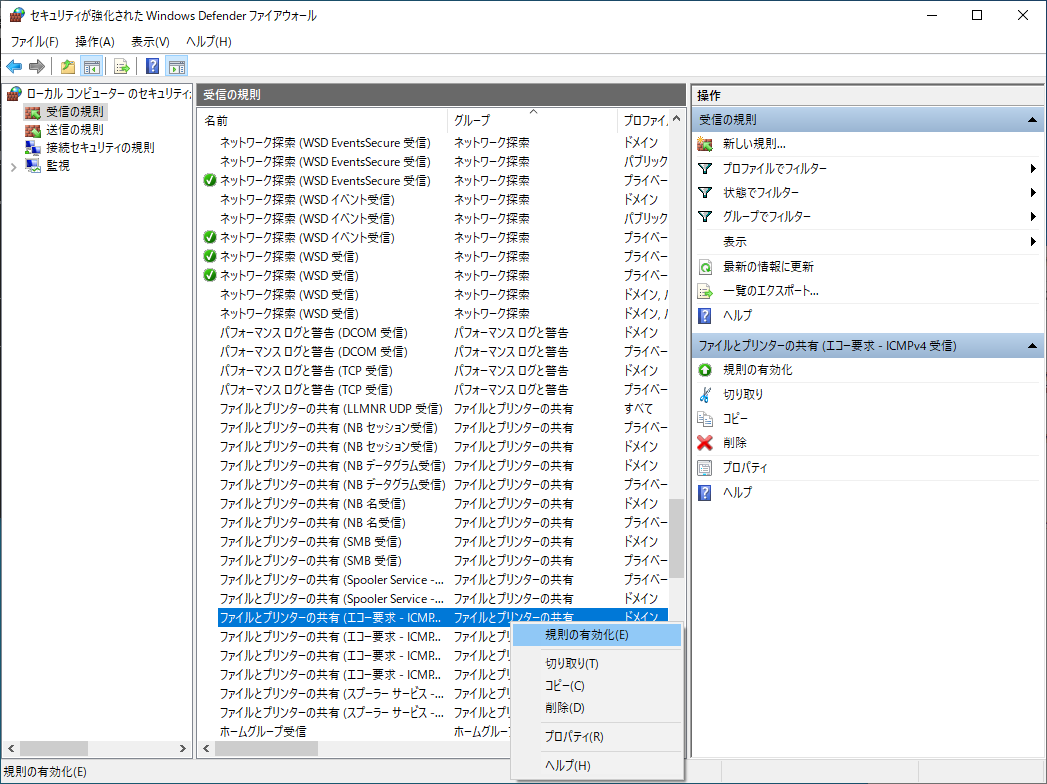Sort rules by the プロファイル column header

click(642, 121)
